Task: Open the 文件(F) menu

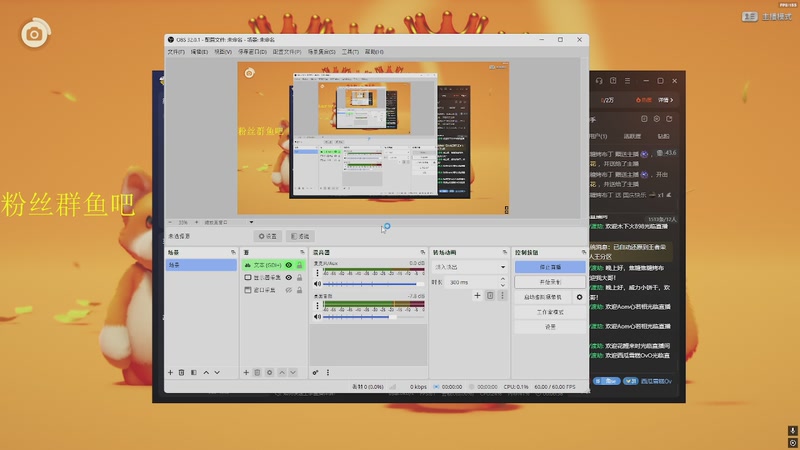Action: tap(176, 52)
